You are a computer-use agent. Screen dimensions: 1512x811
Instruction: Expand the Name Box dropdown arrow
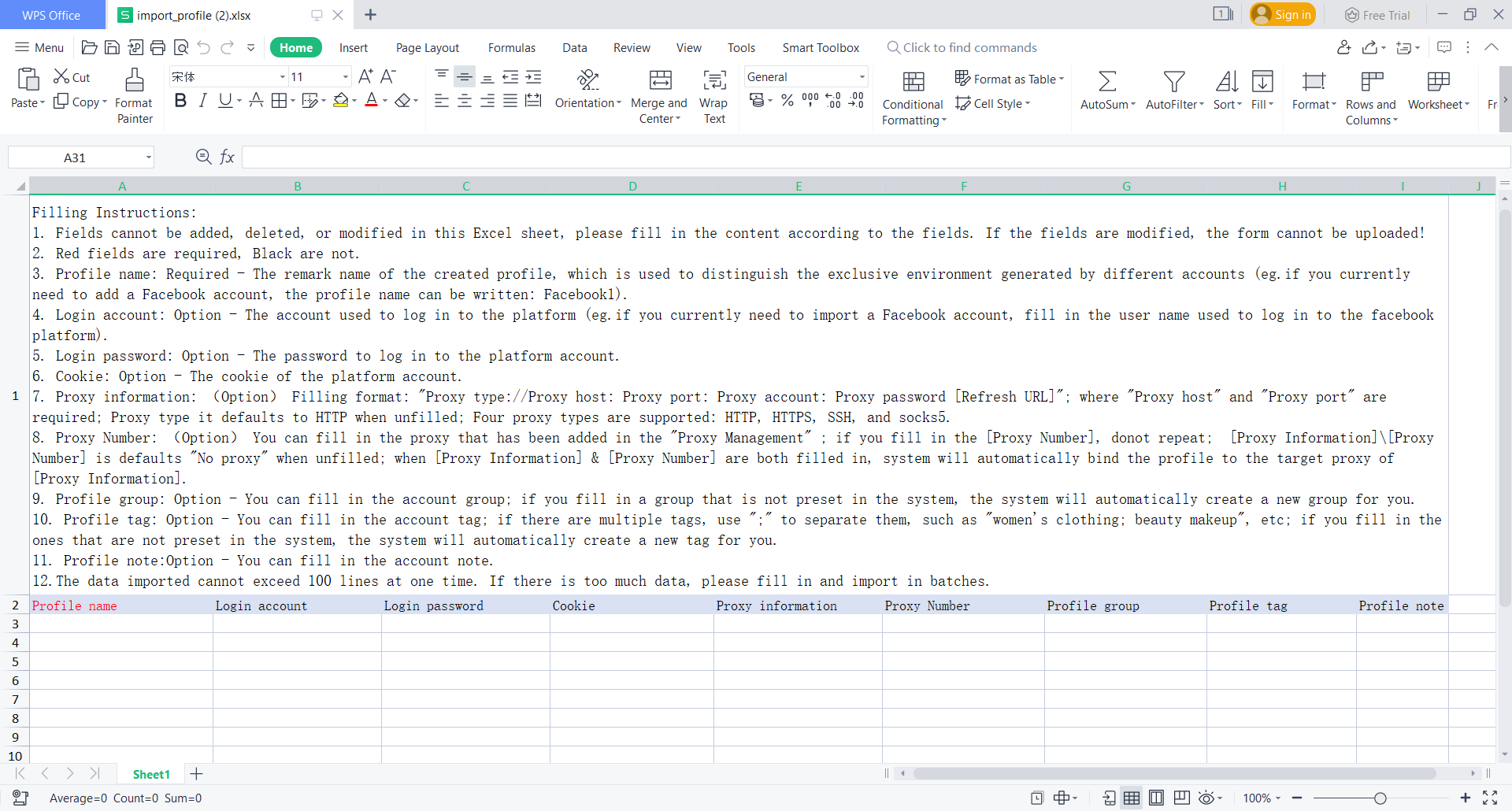(x=148, y=157)
